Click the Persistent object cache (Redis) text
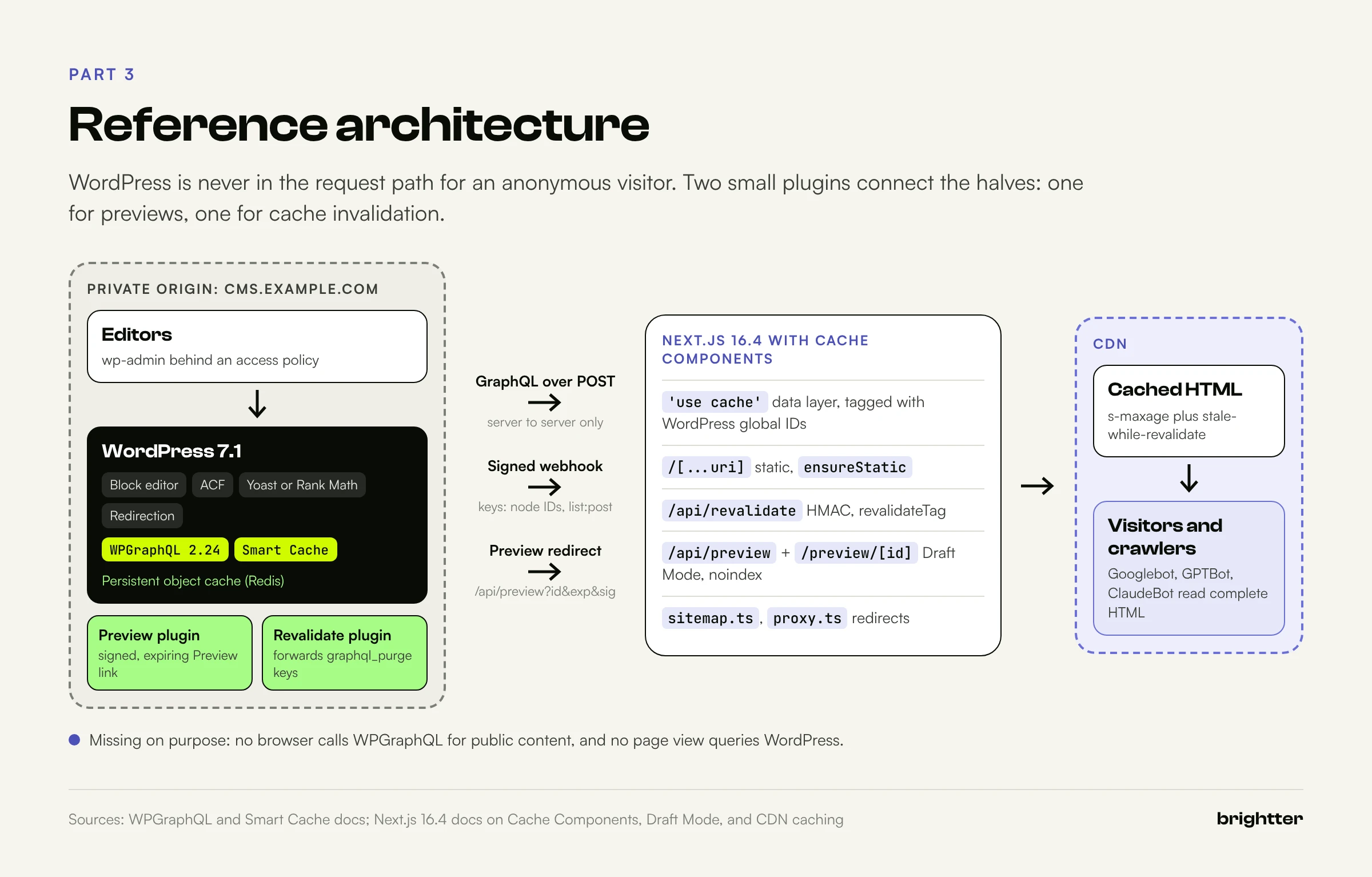Viewport: 1372px width, 877px height. click(193, 581)
